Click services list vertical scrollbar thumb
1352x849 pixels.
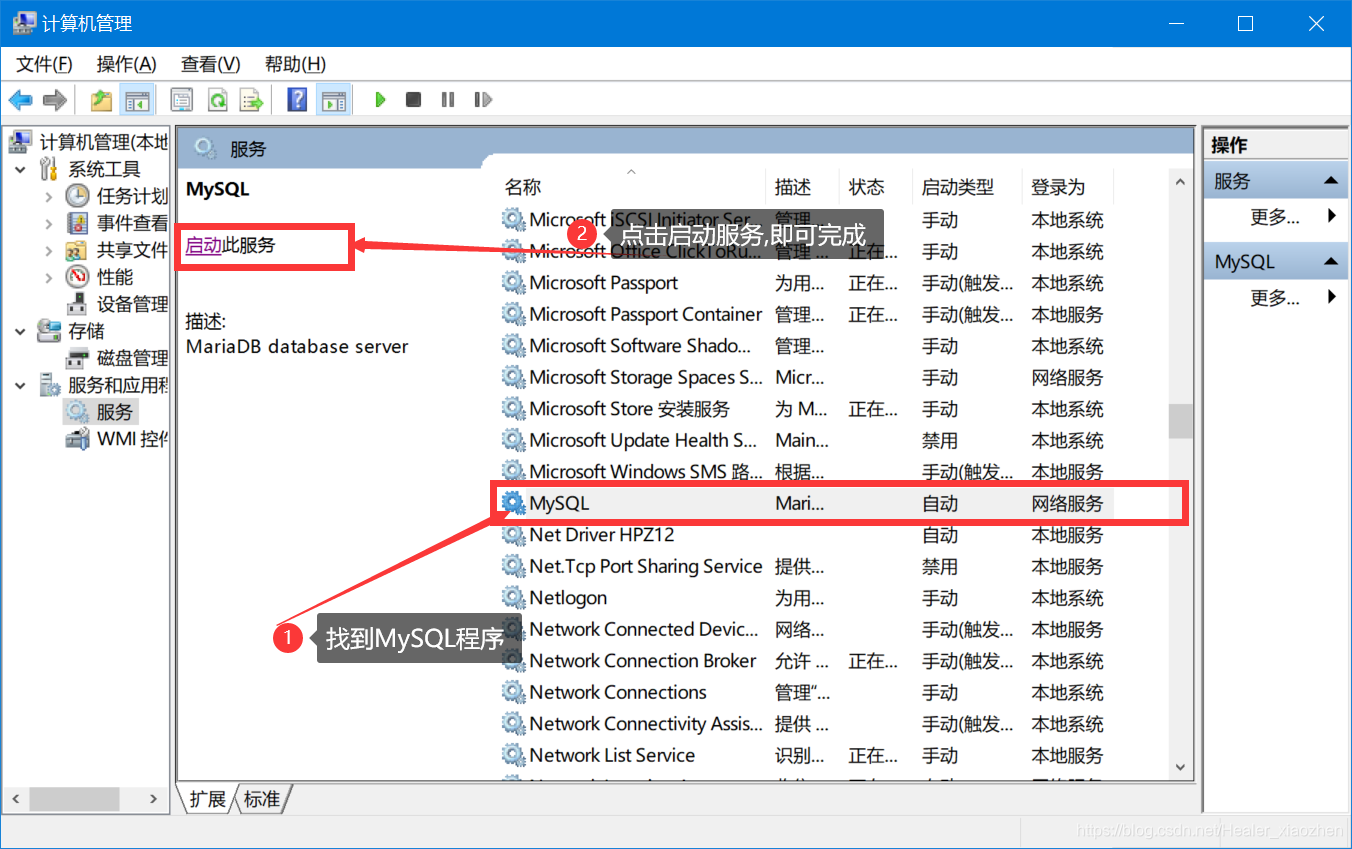point(1180,421)
